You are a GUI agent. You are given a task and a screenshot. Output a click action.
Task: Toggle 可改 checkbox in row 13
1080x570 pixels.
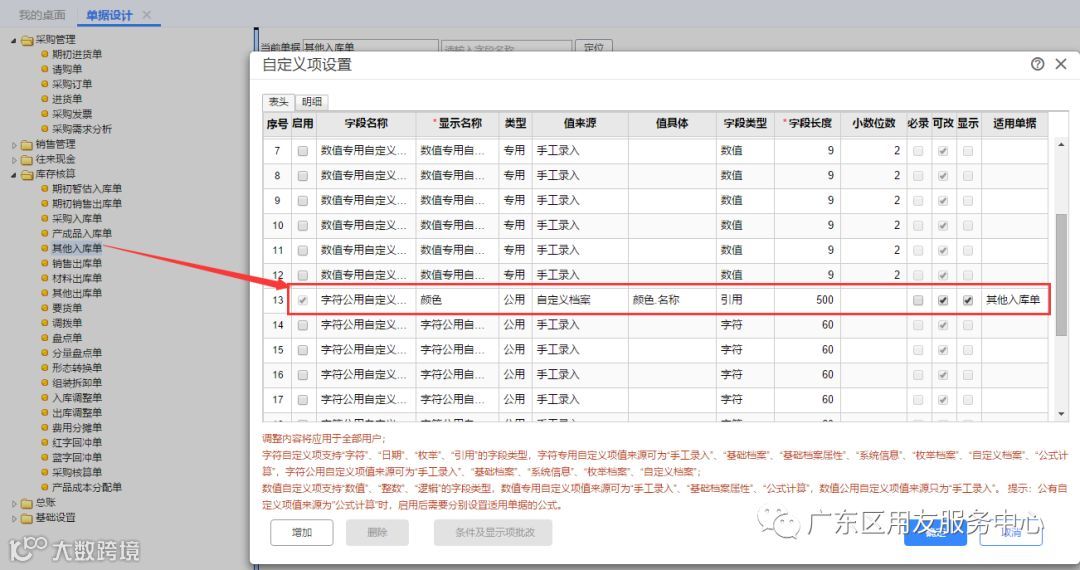(943, 300)
